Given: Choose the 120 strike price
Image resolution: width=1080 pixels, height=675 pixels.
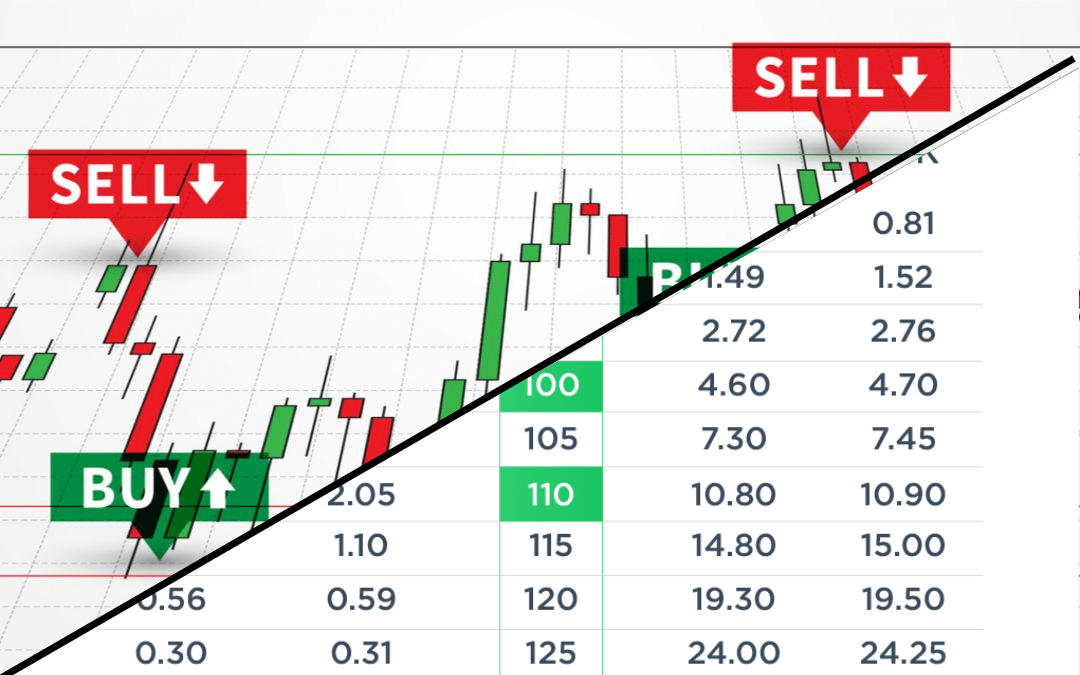Looking at the screenshot, I should [x=551, y=600].
